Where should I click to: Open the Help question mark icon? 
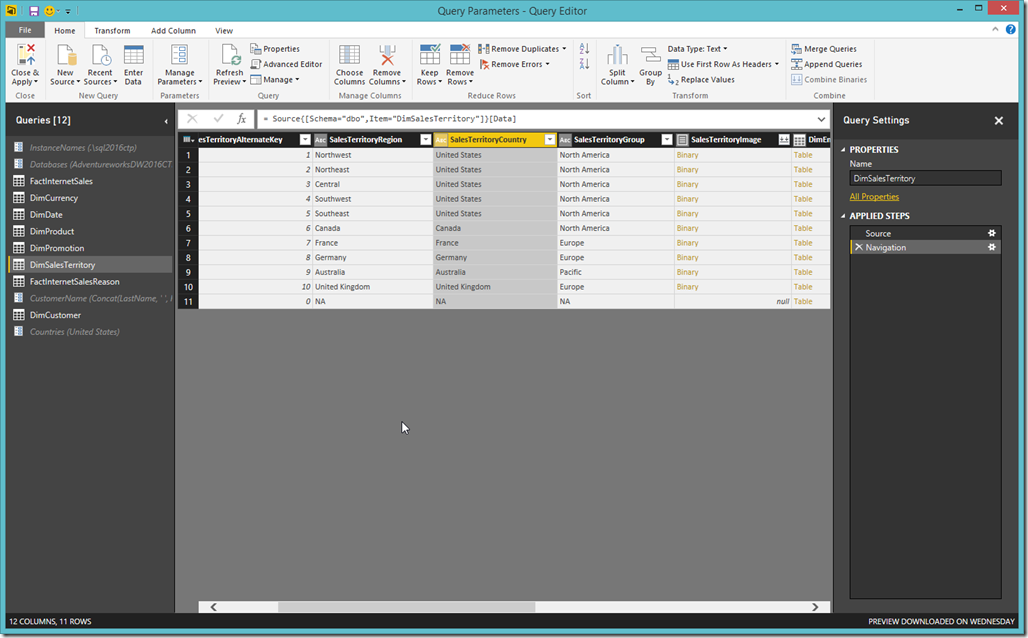pyautogui.click(x=1010, y=30)
